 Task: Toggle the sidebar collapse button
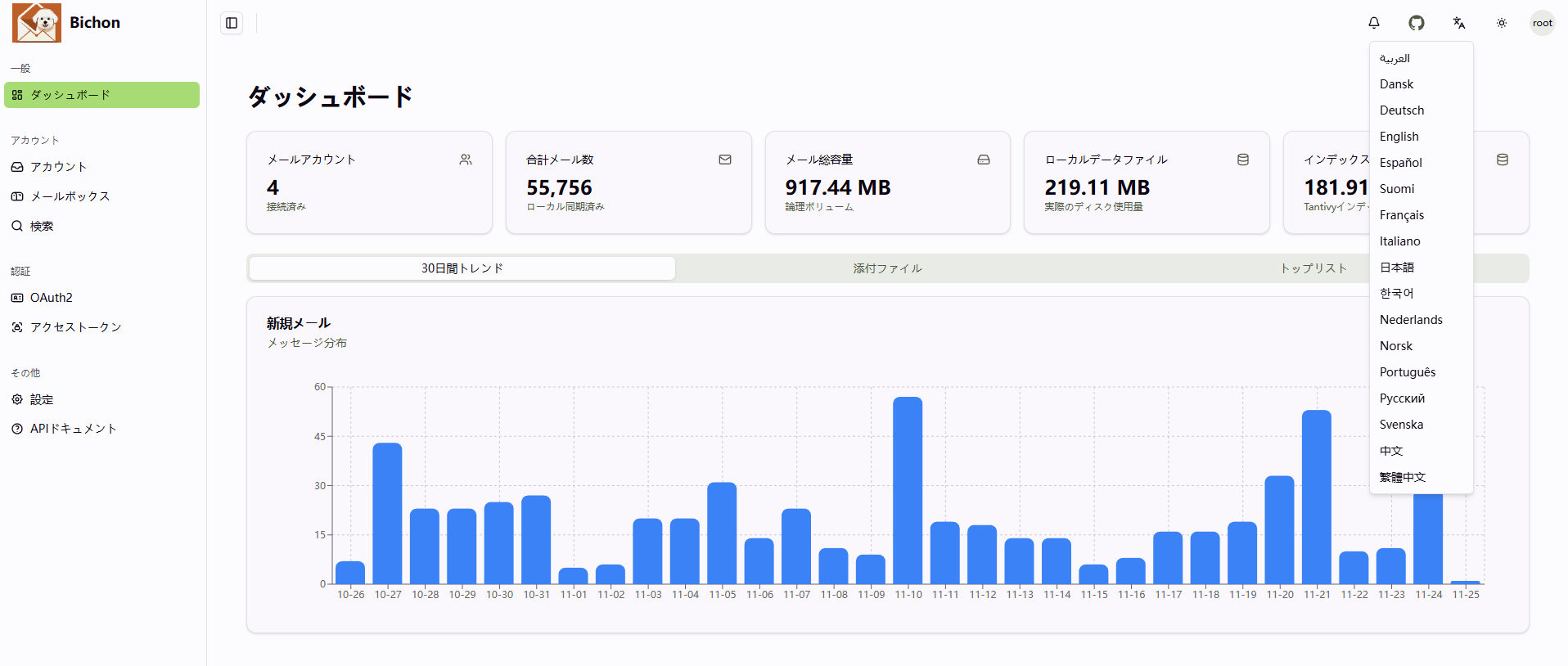coord(232,23)
